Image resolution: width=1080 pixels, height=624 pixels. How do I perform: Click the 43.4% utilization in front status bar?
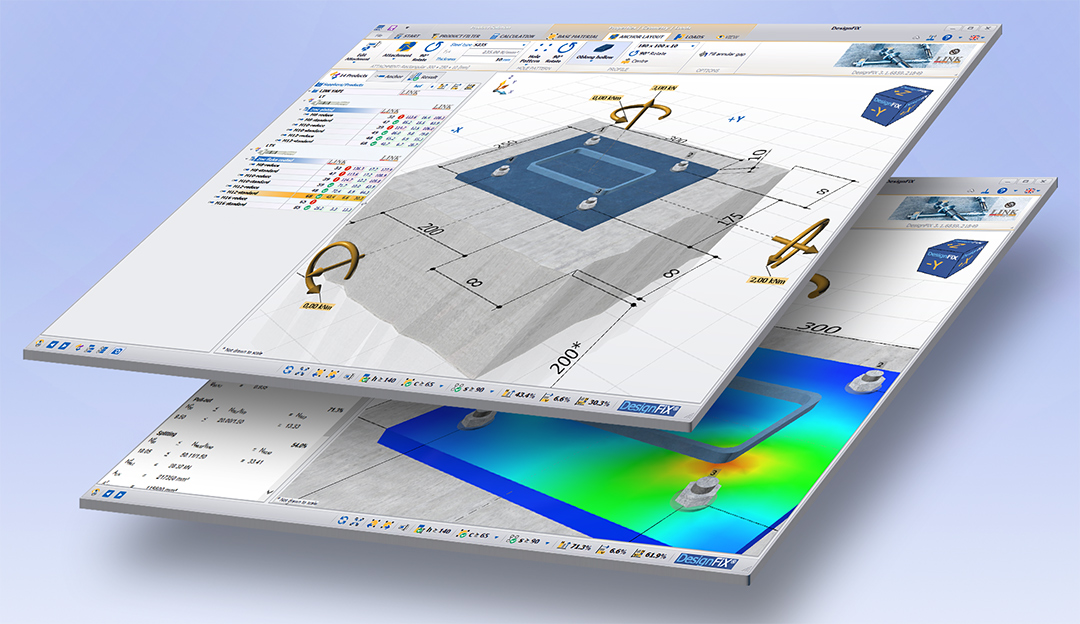[x=521, y=394]
